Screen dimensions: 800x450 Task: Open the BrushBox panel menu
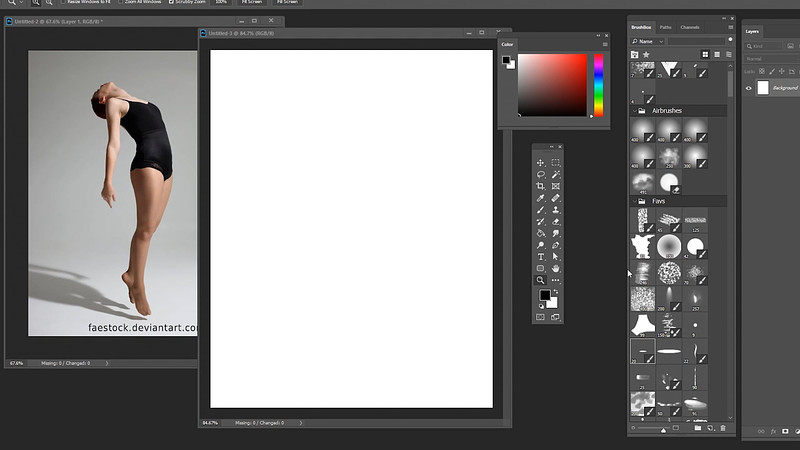[x=731, y=28]
